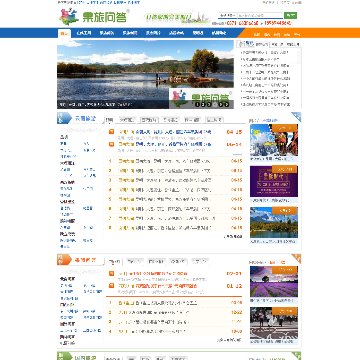Click the orange label on the lavender field thumbnail
This screenshot has height=360, width=360.
(285, 270)
